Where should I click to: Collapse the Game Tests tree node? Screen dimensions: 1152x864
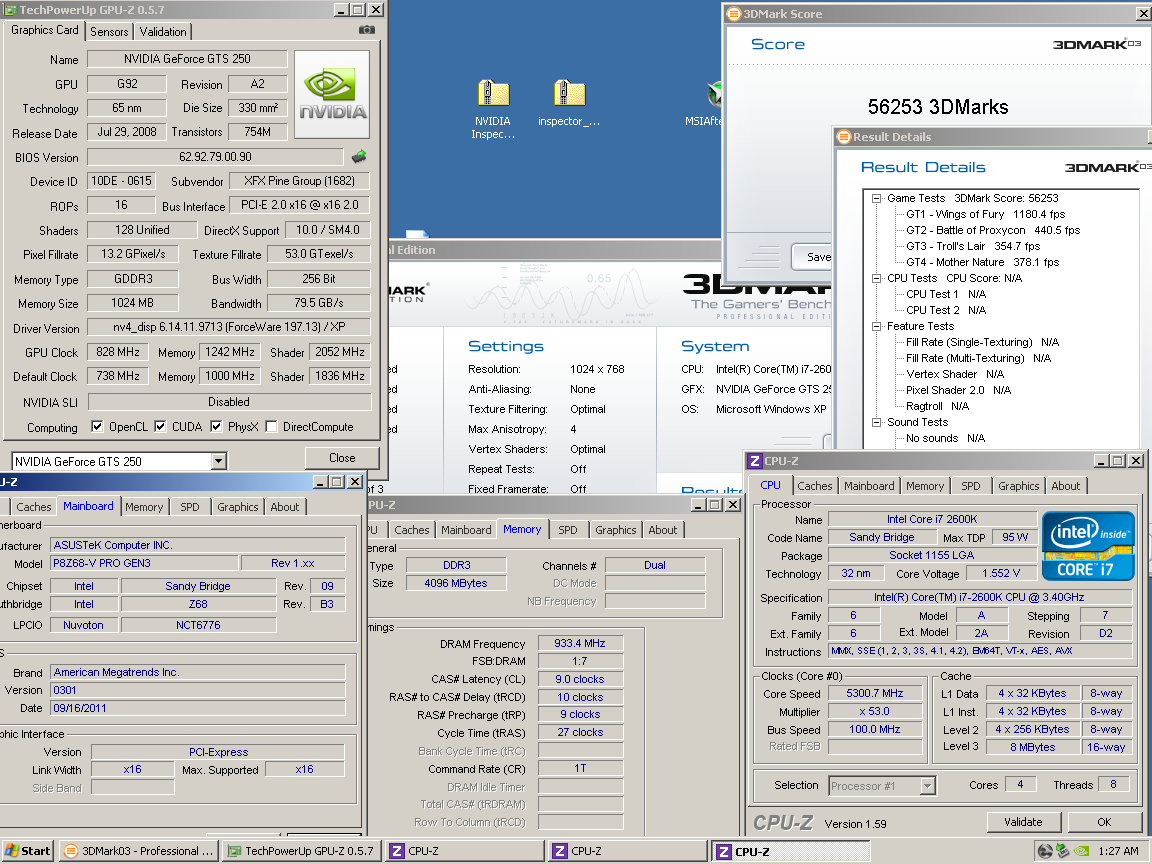click(876, 198)
